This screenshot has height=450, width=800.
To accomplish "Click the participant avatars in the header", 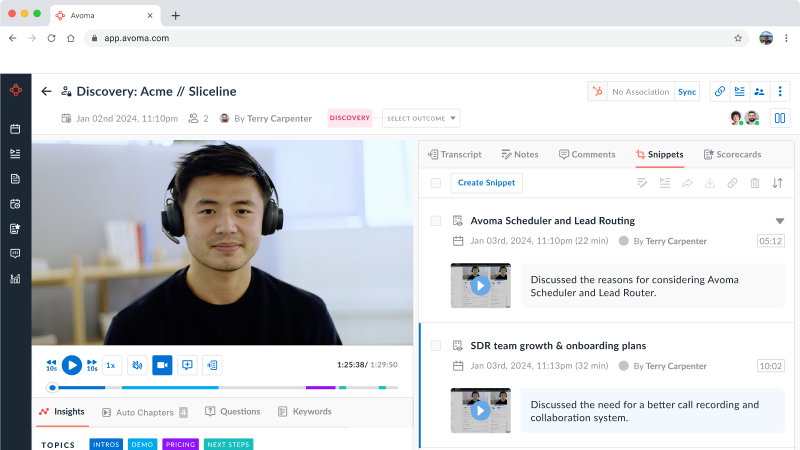I will pyautogui.click(x=744, y=118).
